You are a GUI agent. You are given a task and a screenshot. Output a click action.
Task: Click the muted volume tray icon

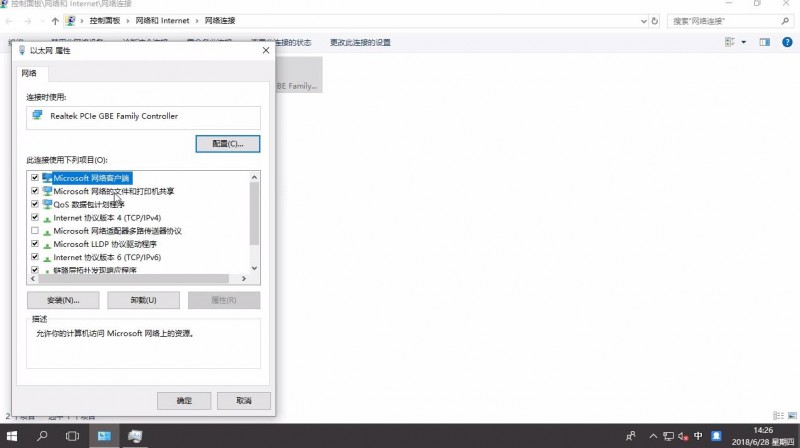click(x=683, y=436)
